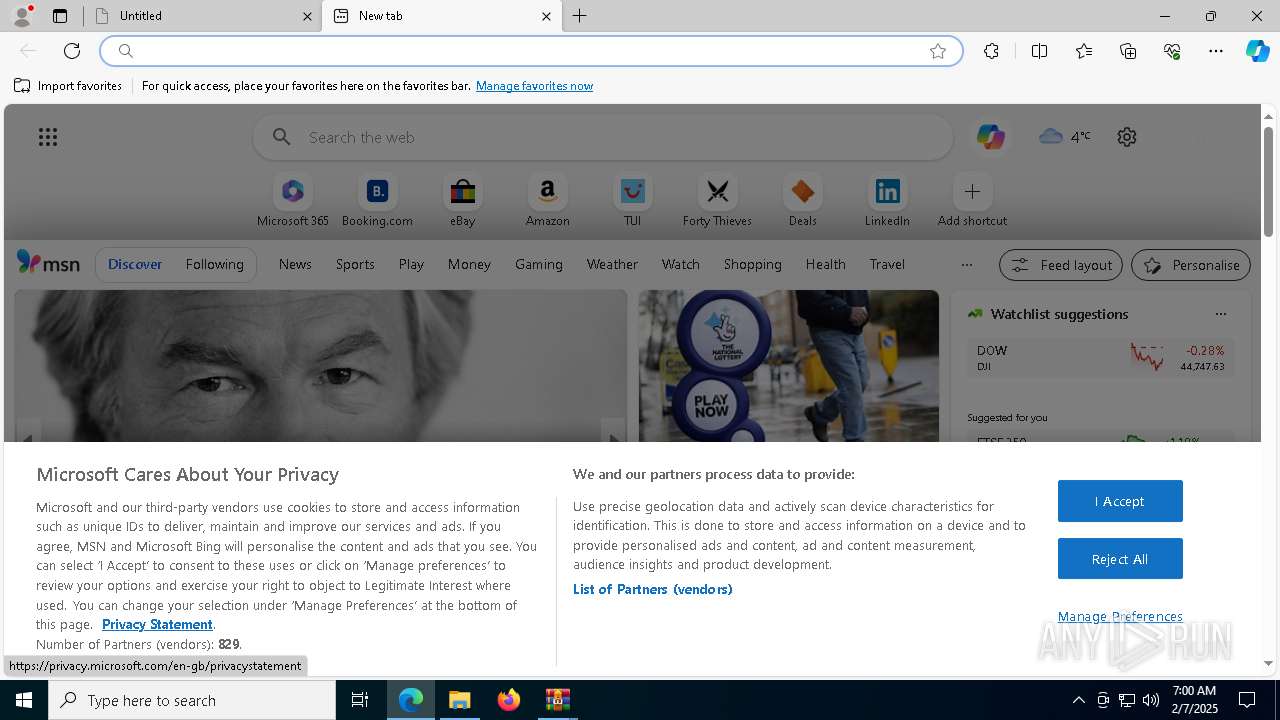Open the Gaming category
The height and width of the screenshot is (720, 1280).
pyautogui.click(x=539, y=264)
